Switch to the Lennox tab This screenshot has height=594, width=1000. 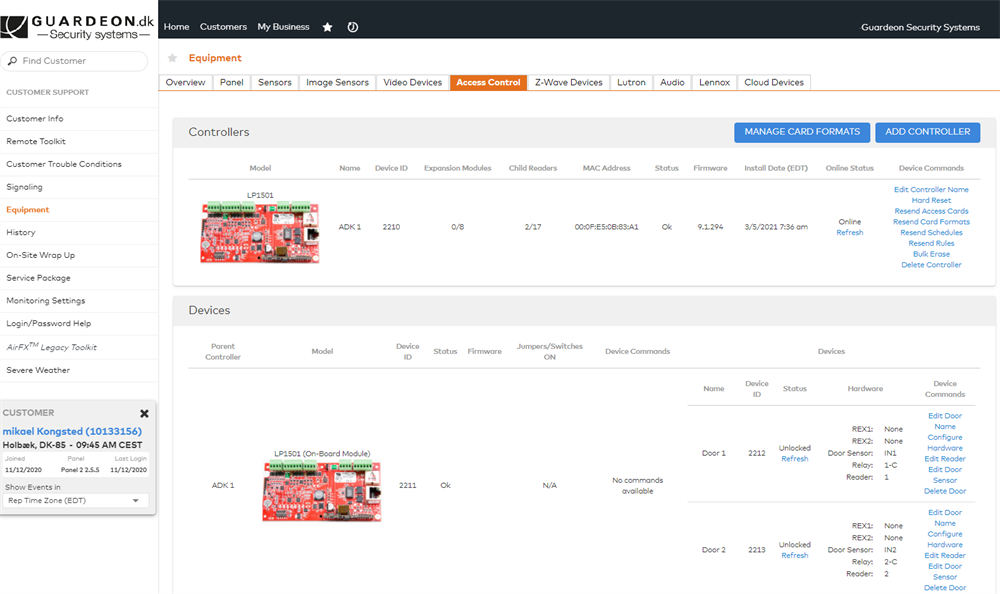pyautogui.click(x=714, y=82)
